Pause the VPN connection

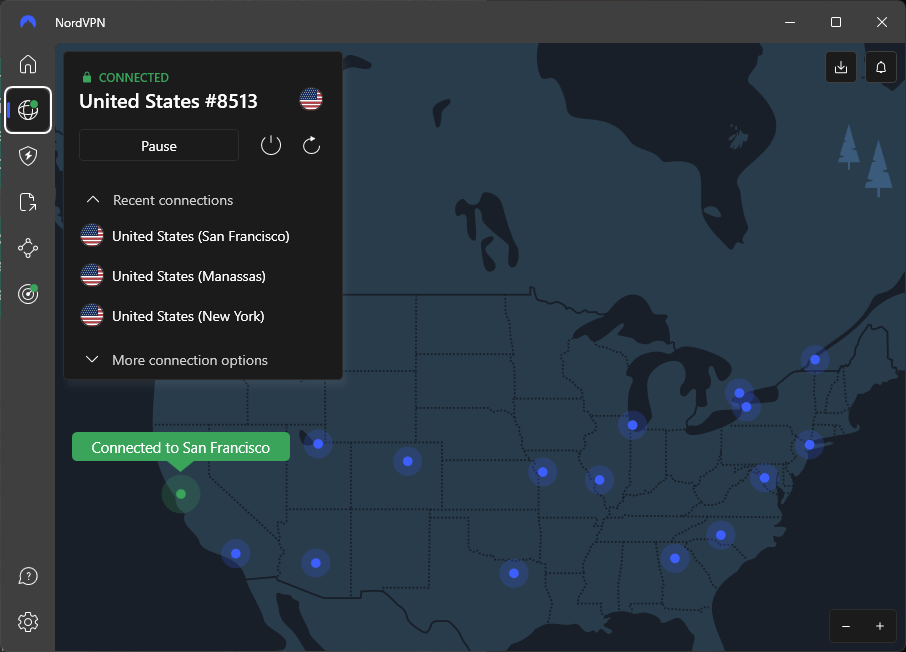(x=159, y=145)
